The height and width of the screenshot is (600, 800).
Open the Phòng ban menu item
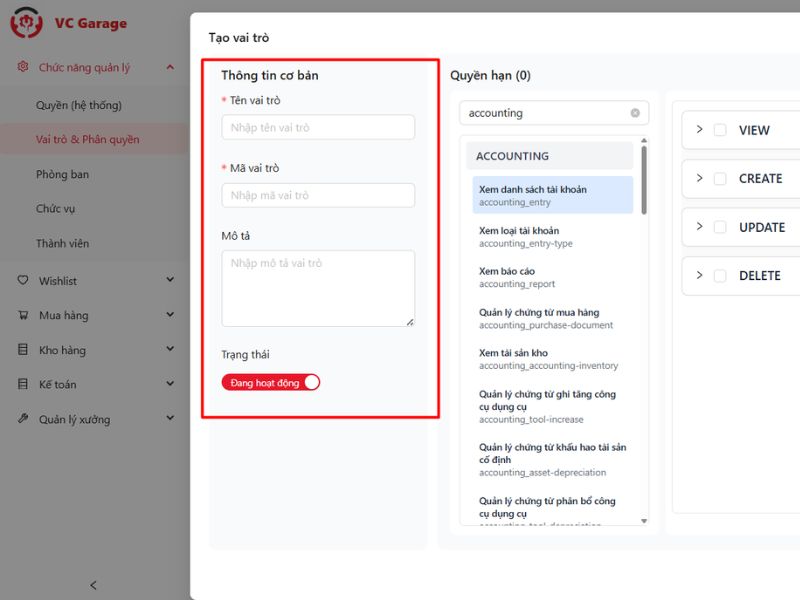(62, 174)
